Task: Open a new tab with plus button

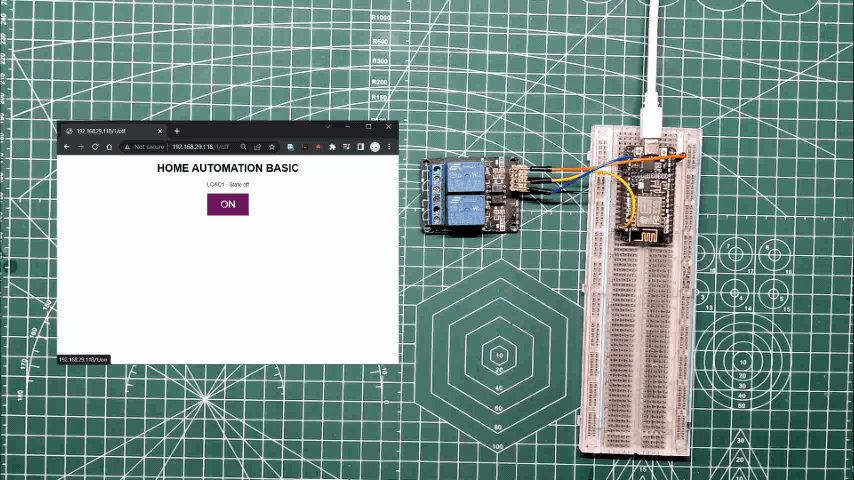Action: (176, 131)
